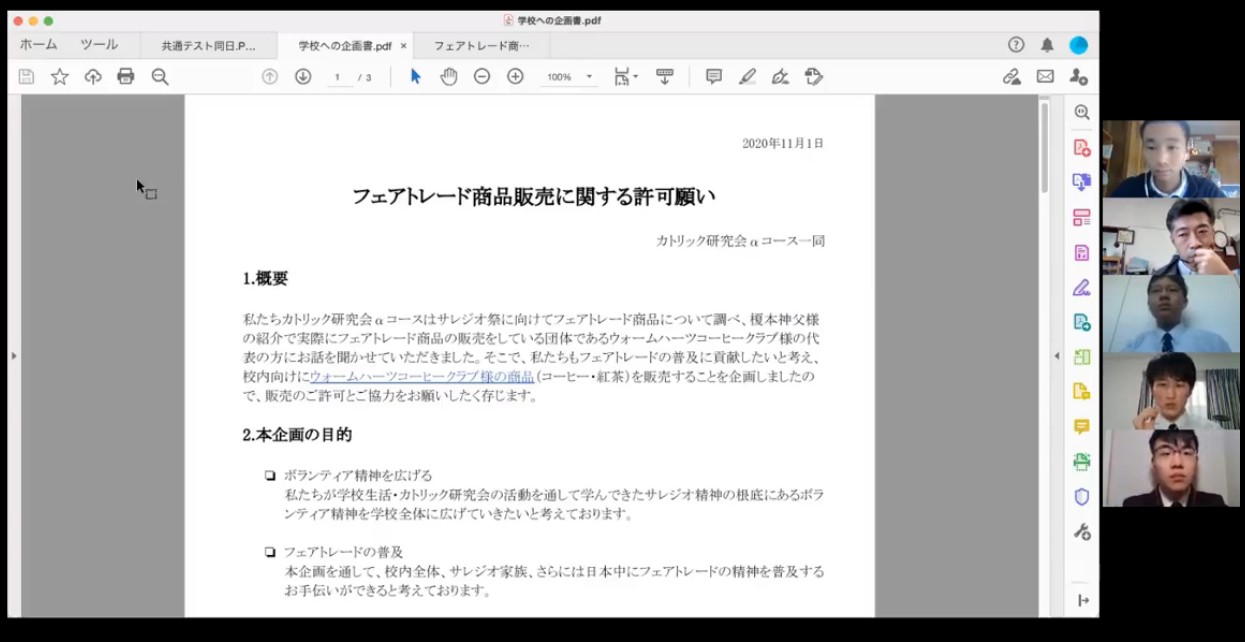Click the フェアトレードの普及 bullet checkbox
Image resolution: width=1245 pixels, height=642 pixels.
270,552
